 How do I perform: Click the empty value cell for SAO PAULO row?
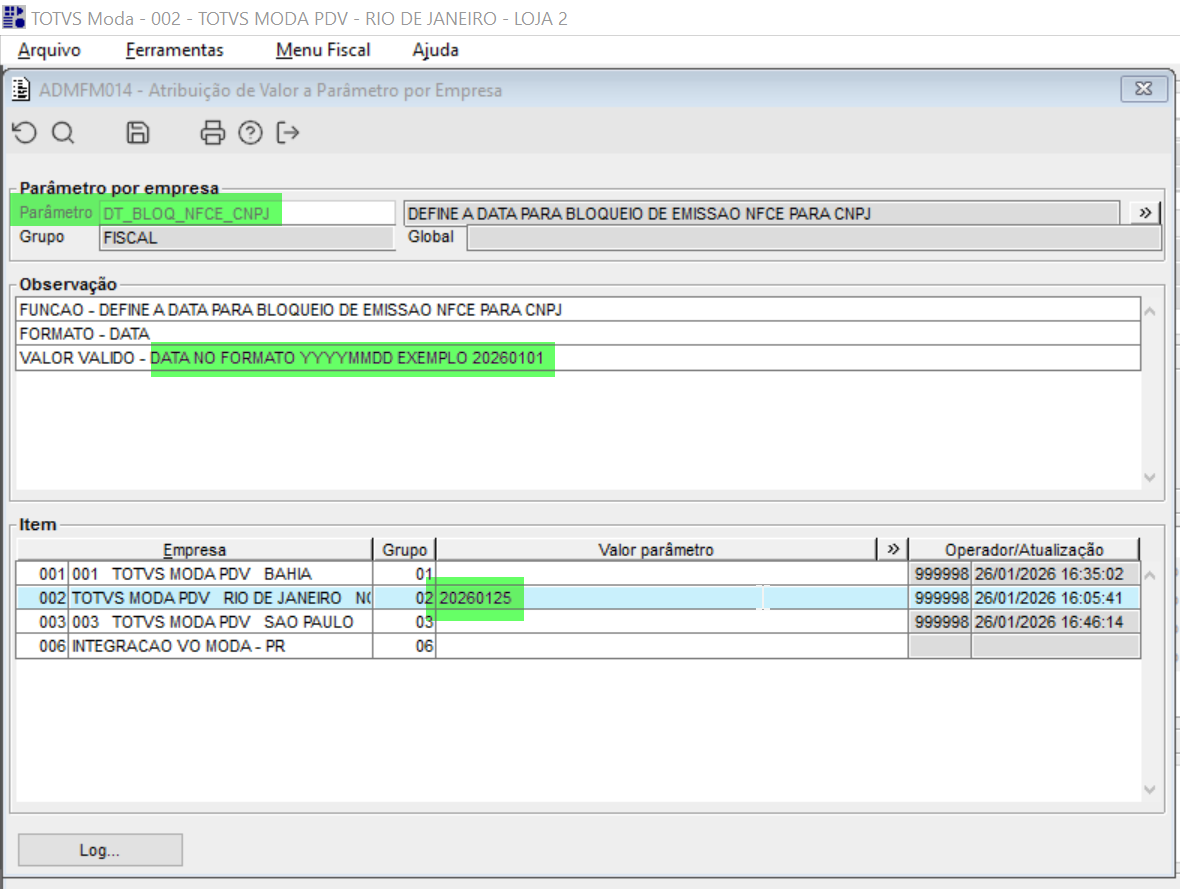(671, 622)
